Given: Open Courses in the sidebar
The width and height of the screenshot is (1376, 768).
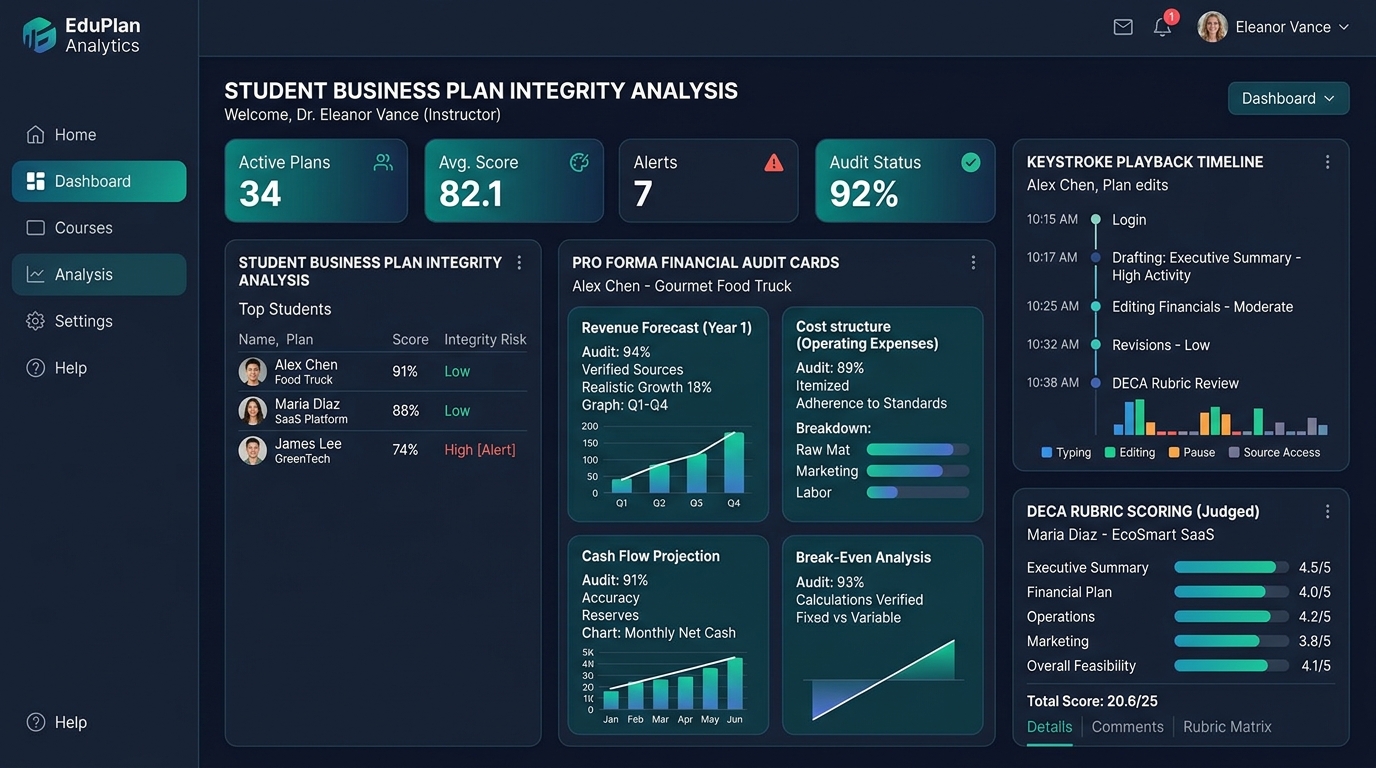Looking at the screenshot, I should click(99, 228).
